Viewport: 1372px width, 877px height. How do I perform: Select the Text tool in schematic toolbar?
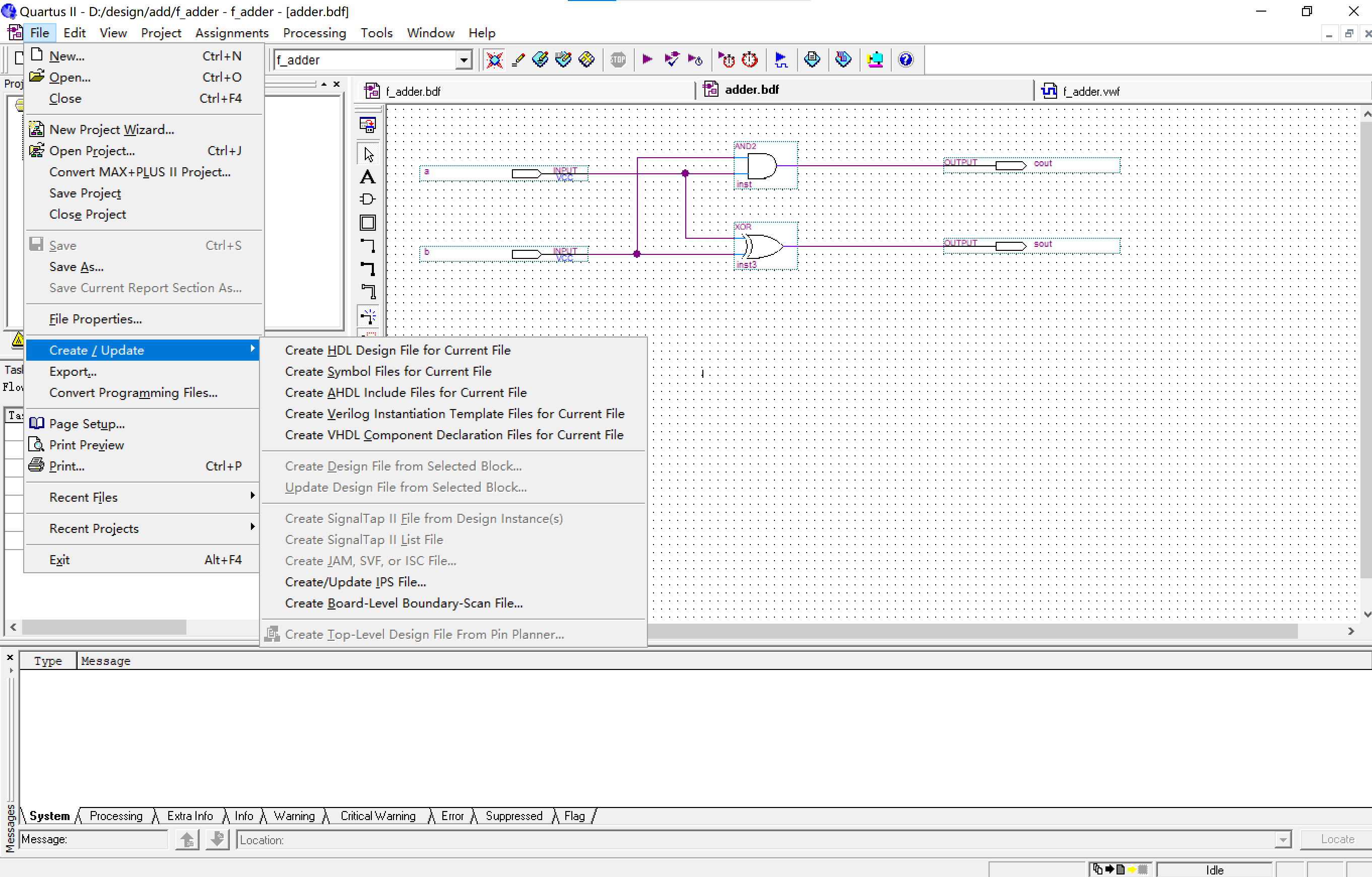coord(367,177)
